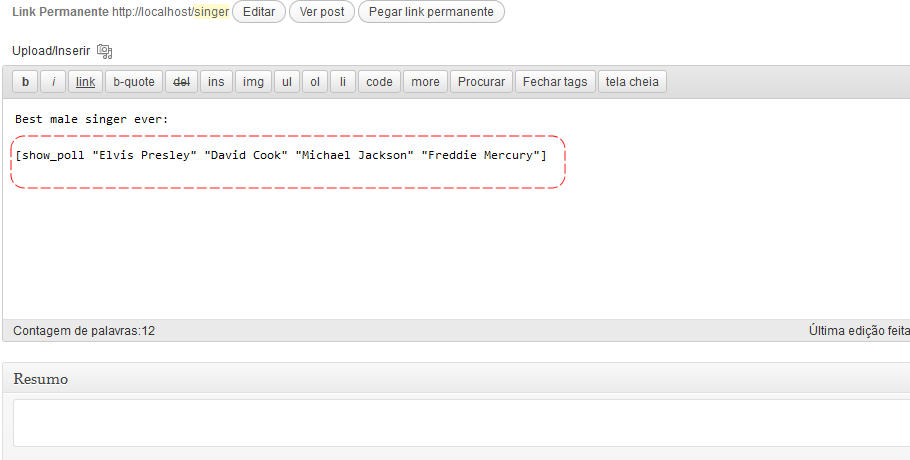Click Fechar tags to close open tags
Screen dimensions: 910x460
click(555, 82)
